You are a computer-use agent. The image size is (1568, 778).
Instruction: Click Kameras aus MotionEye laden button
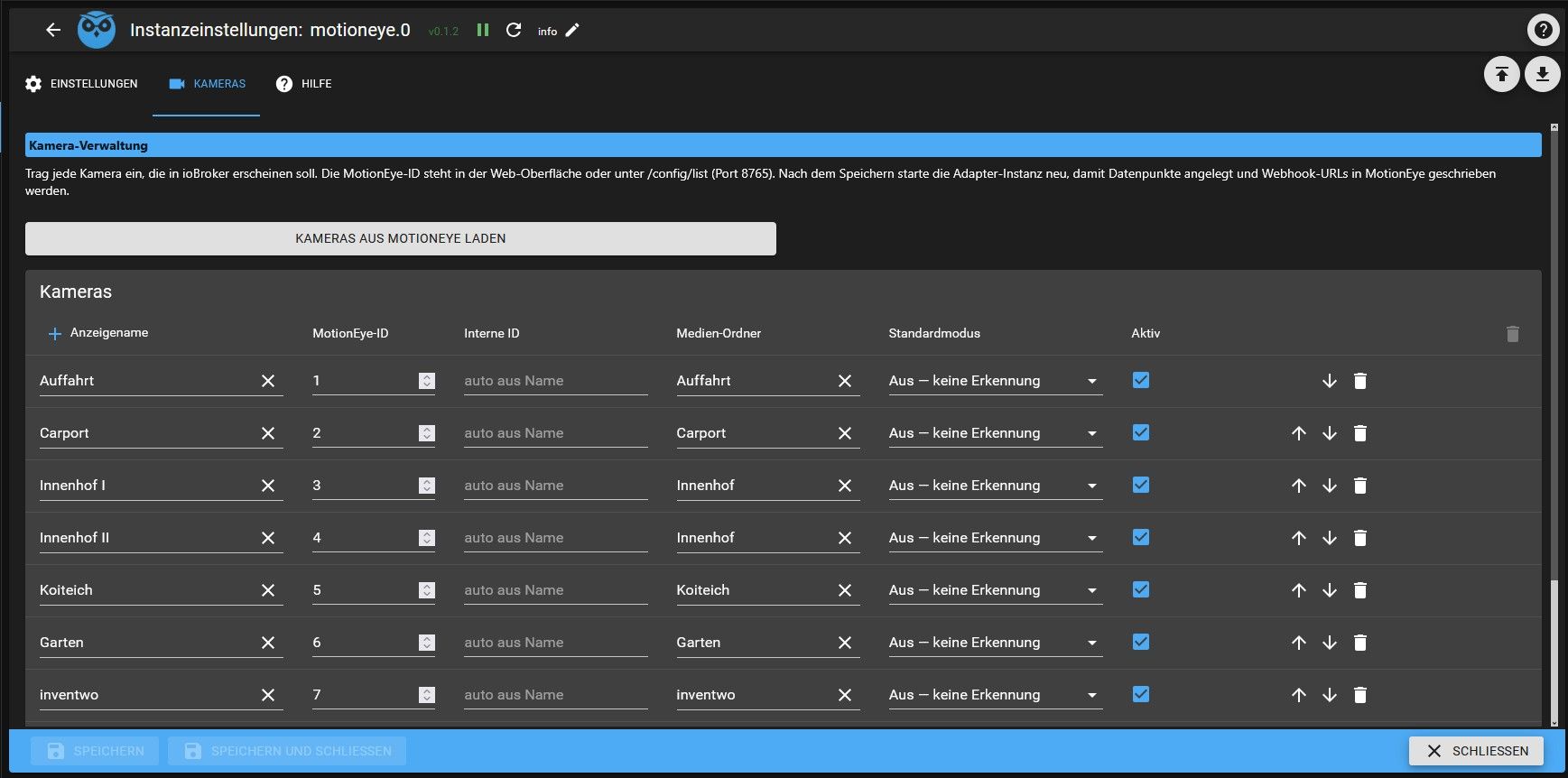[x=401, y=238]
